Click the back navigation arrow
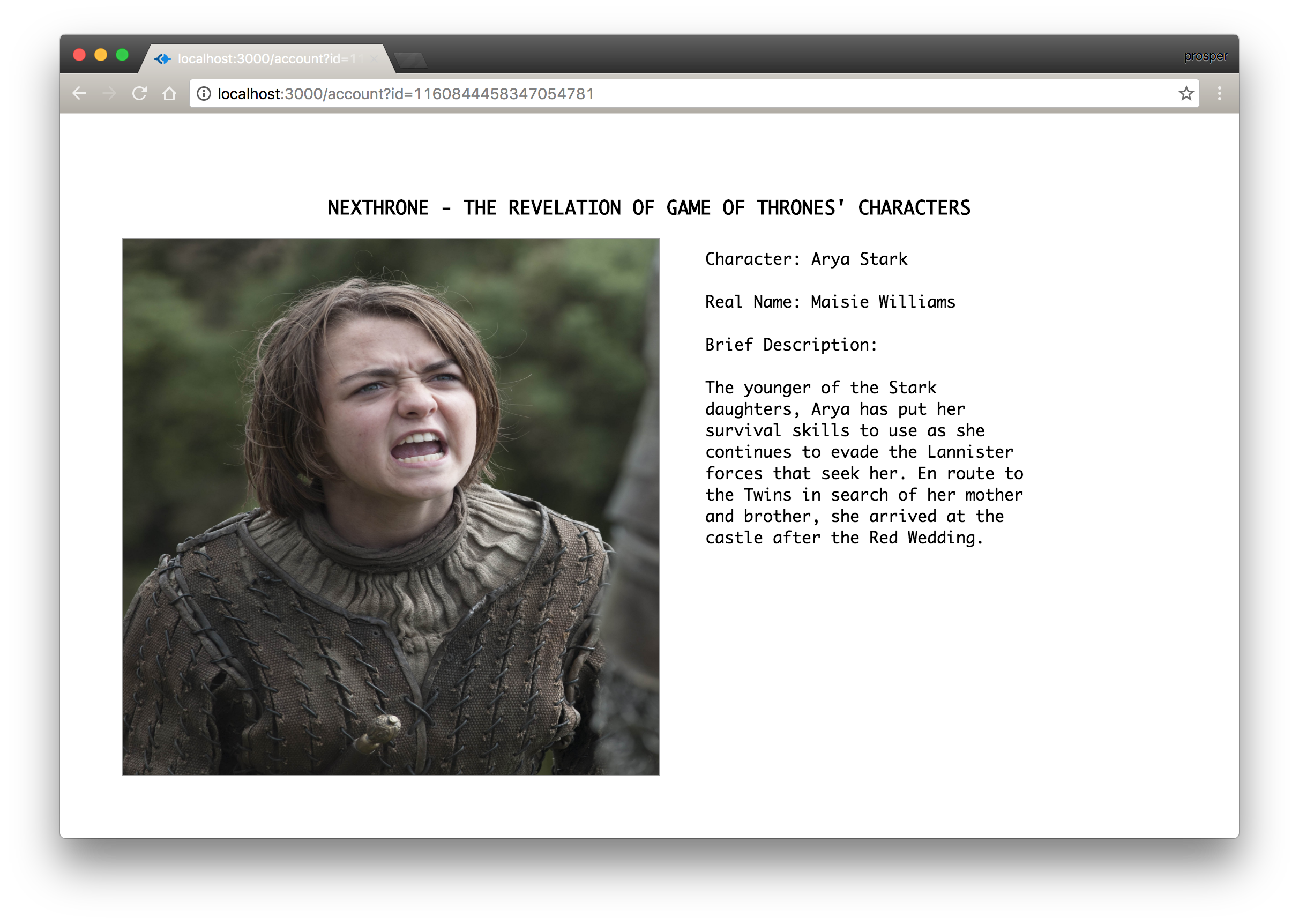 tap(79, 93)
